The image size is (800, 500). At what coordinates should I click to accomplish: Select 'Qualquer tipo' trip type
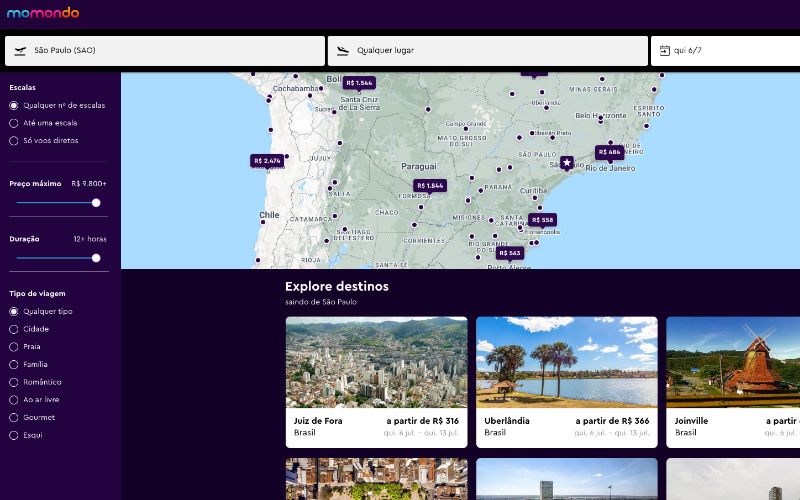[x=41, y=311]
